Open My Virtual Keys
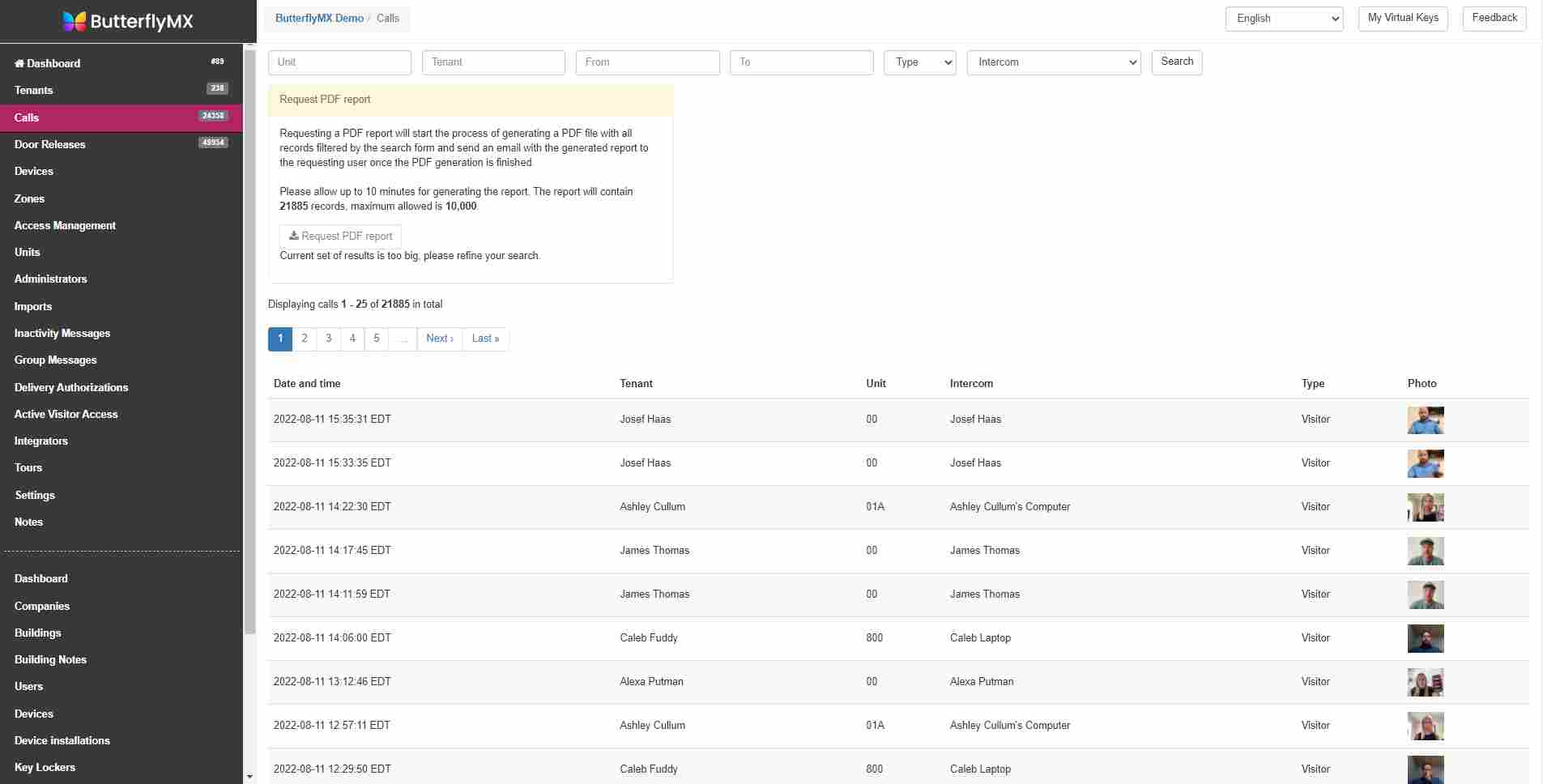 coord(1401,18)
